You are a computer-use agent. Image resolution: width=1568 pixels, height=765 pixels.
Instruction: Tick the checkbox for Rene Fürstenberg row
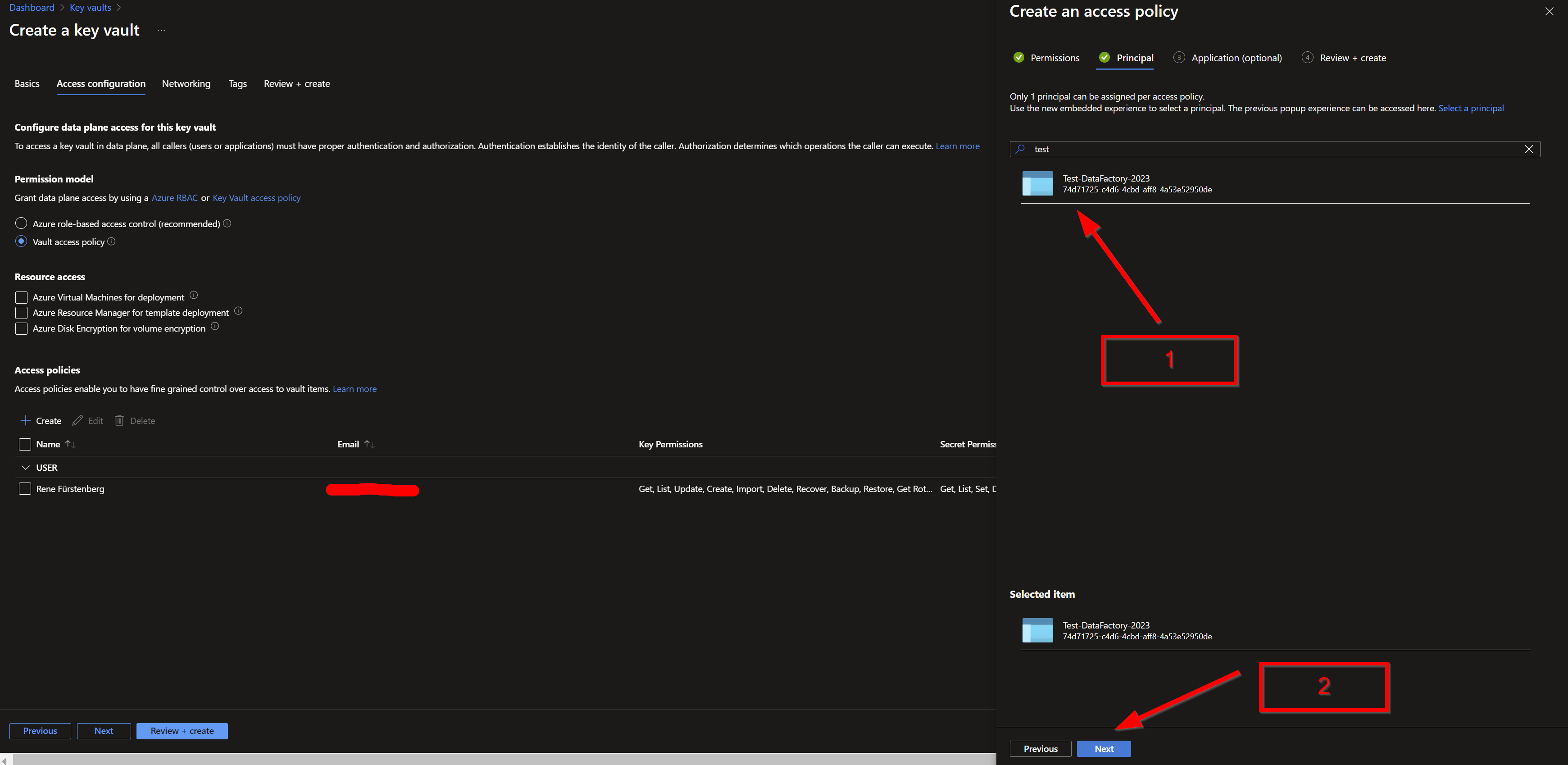click(x=25, y=489)
